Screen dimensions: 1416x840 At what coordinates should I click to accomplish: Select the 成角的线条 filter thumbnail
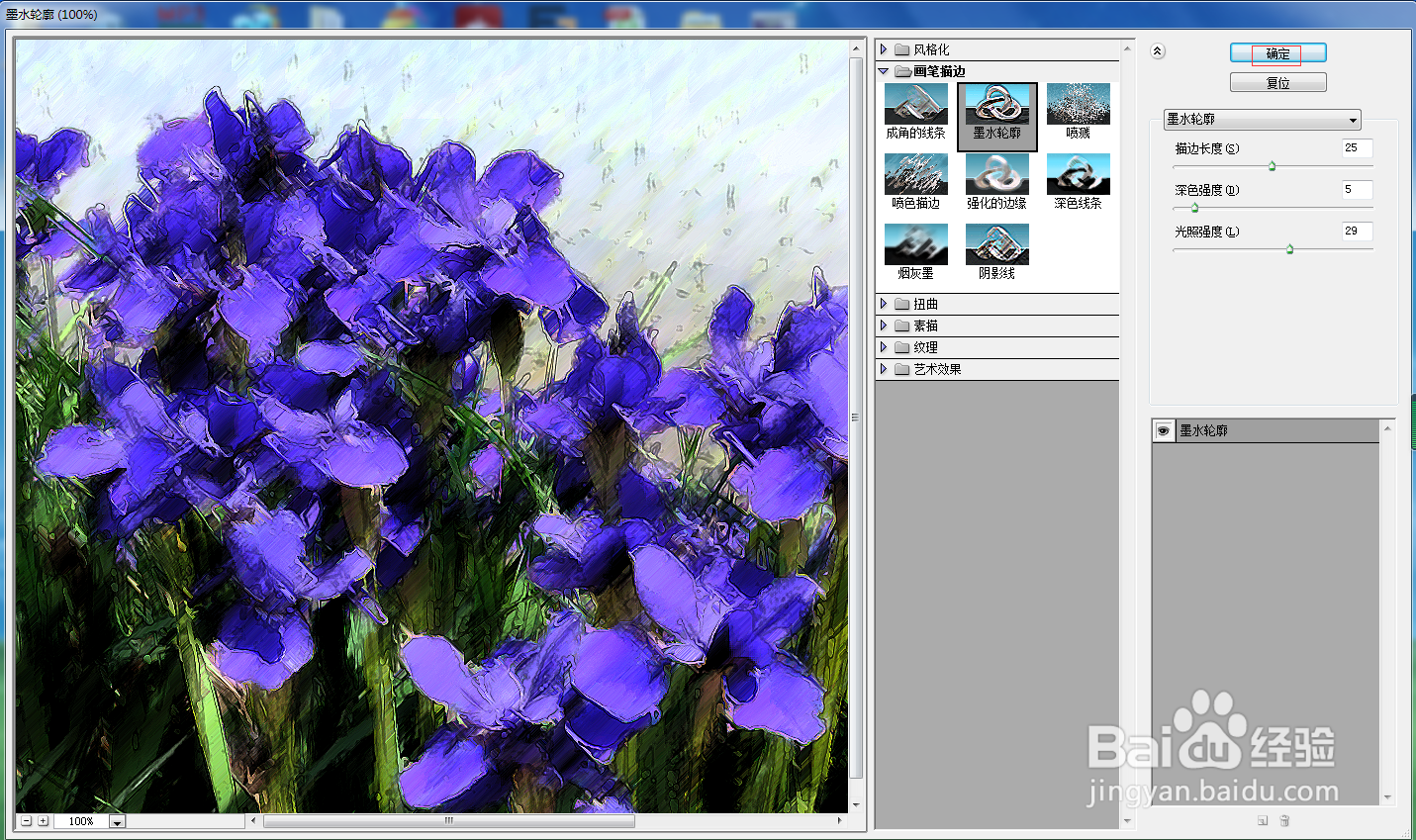(915, 104)
